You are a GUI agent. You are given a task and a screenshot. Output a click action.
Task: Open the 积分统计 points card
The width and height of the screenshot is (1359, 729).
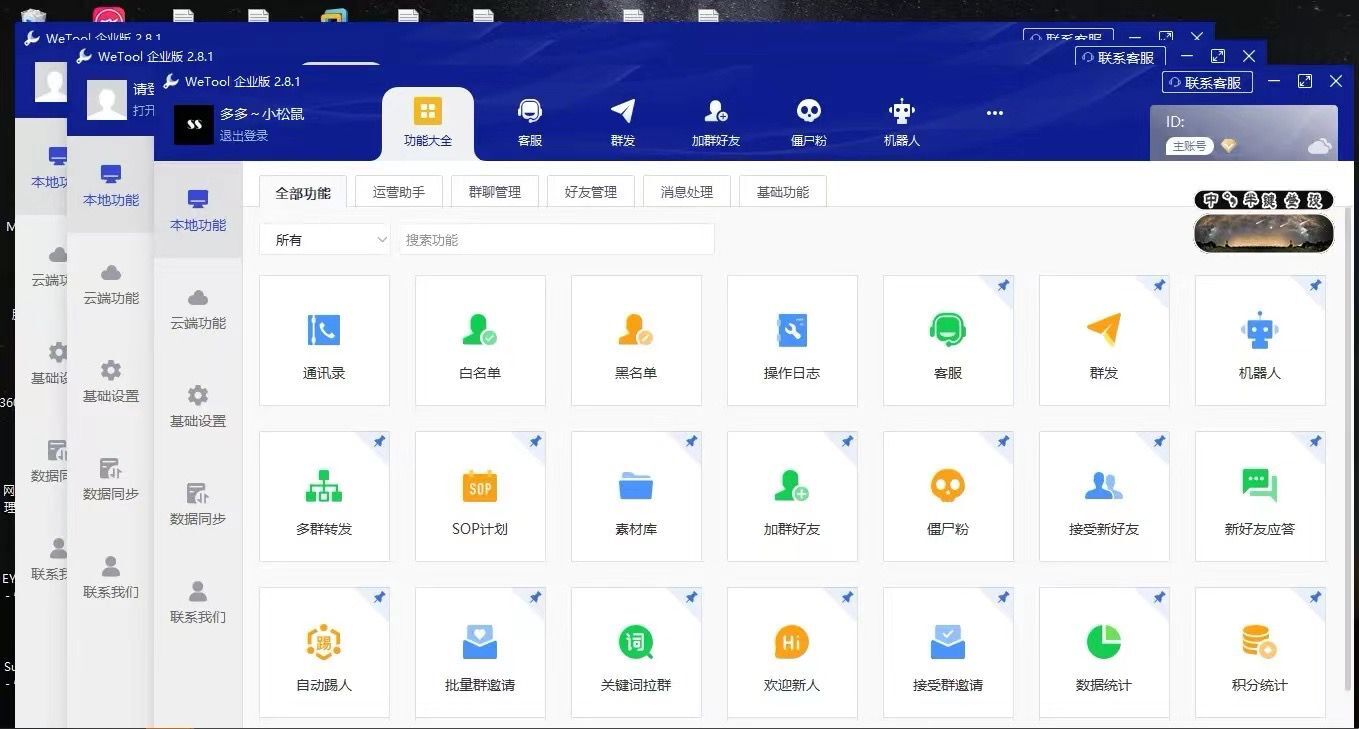coord(1260,652)
